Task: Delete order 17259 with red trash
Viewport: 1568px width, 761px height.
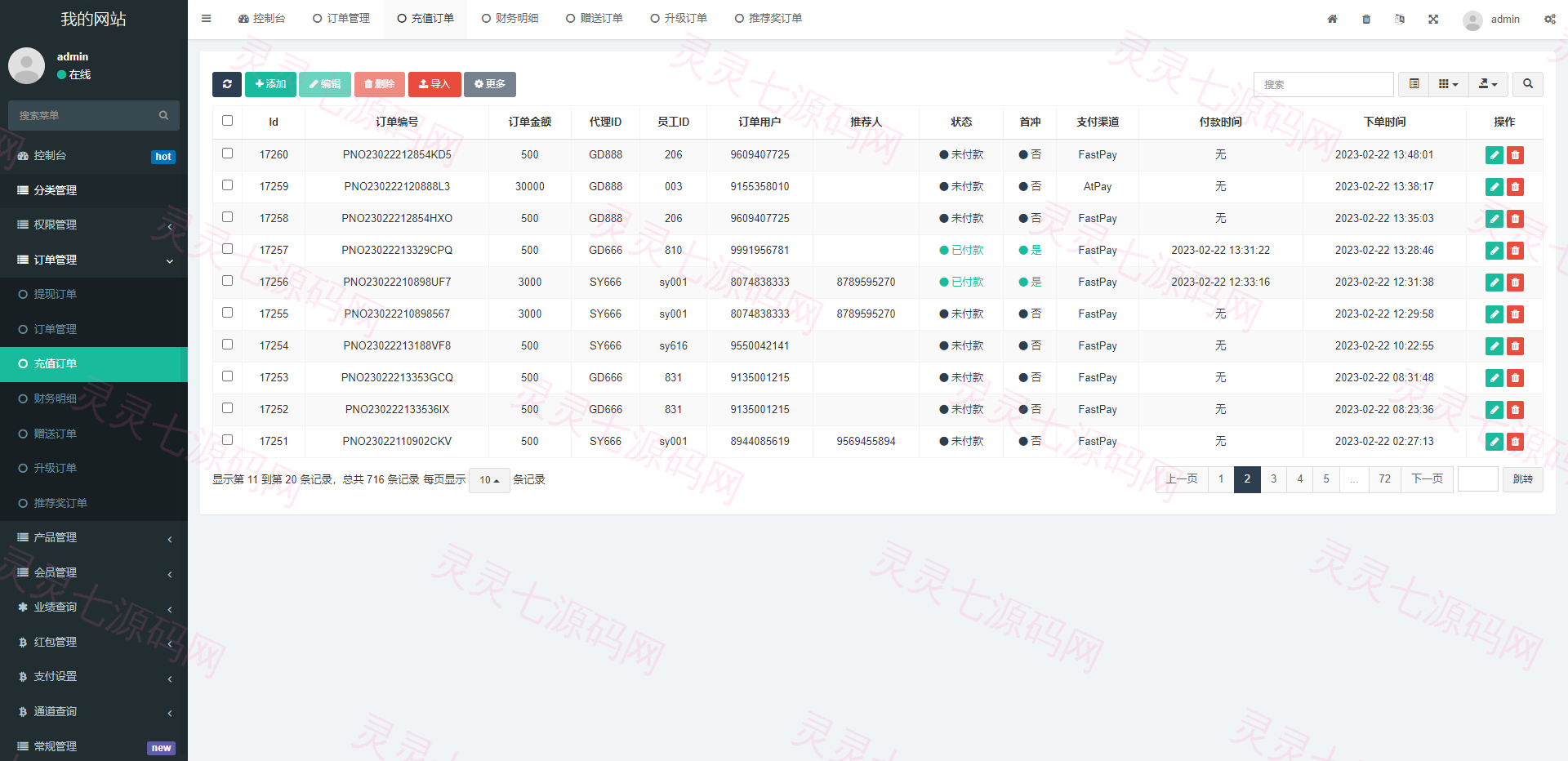Action: tap(1515, 187)
